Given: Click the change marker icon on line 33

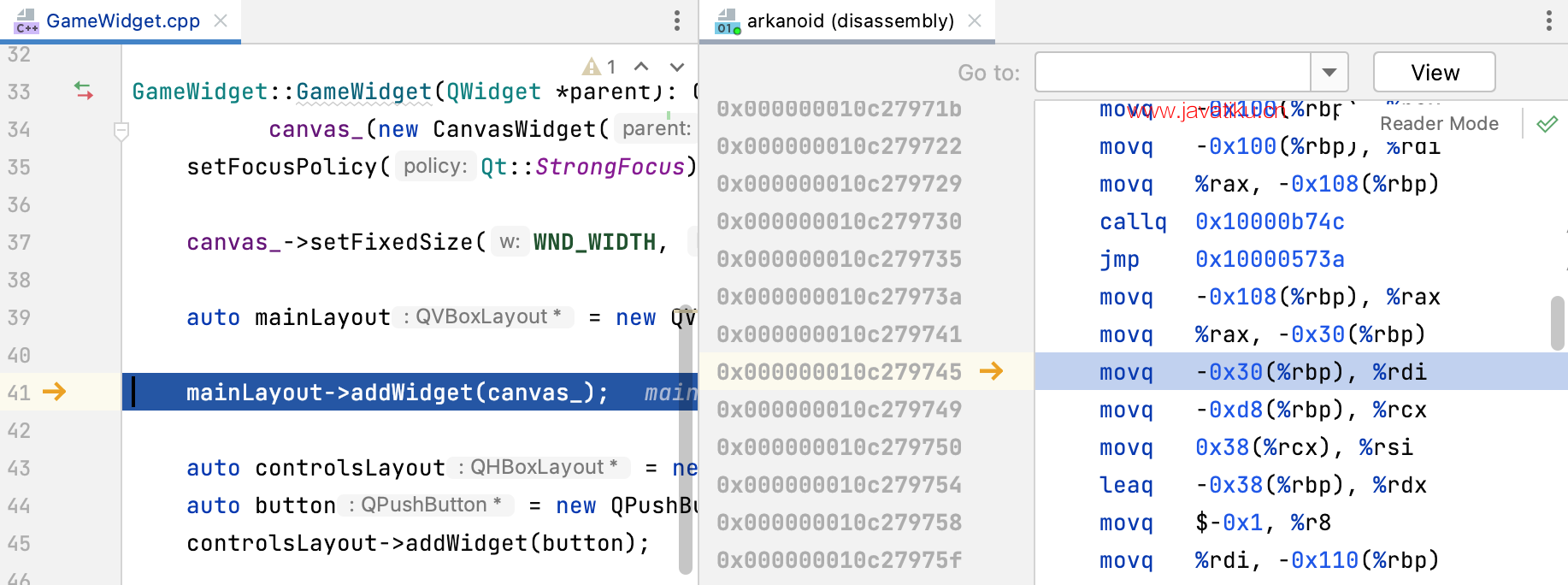Looking at the screenshot, I should pos(83,91).
